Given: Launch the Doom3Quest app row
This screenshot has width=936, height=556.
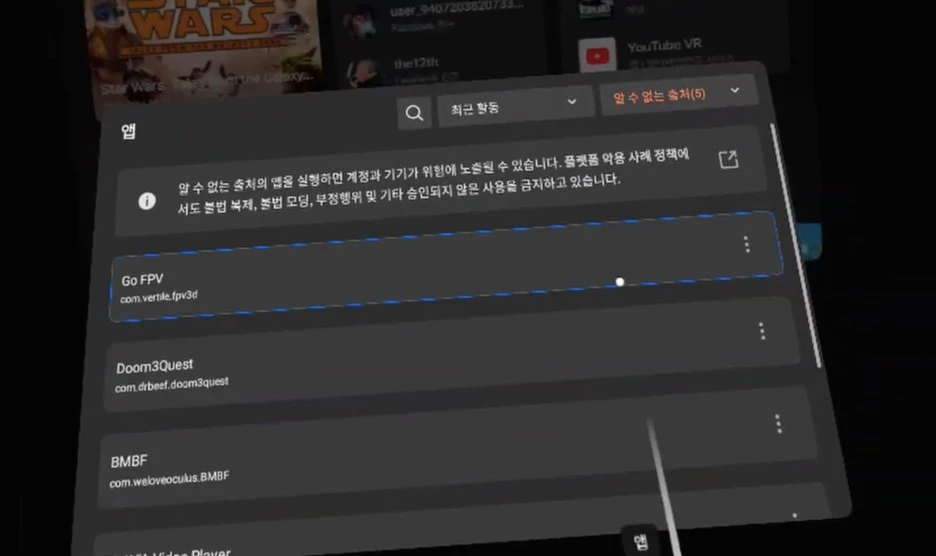Looking at the screenshot, I should [x=451, y=354].
